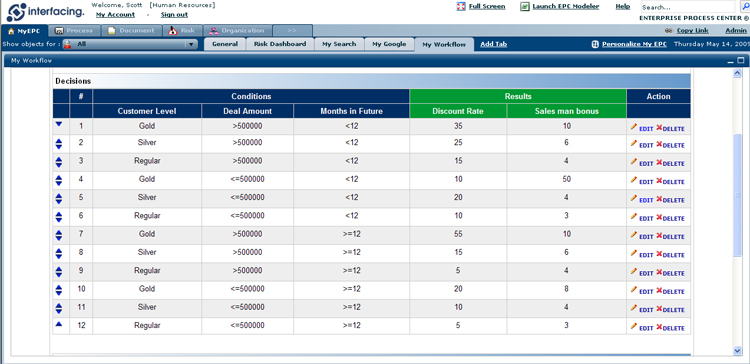Sign out of the account
750x364 pixels.
(174, 15)
